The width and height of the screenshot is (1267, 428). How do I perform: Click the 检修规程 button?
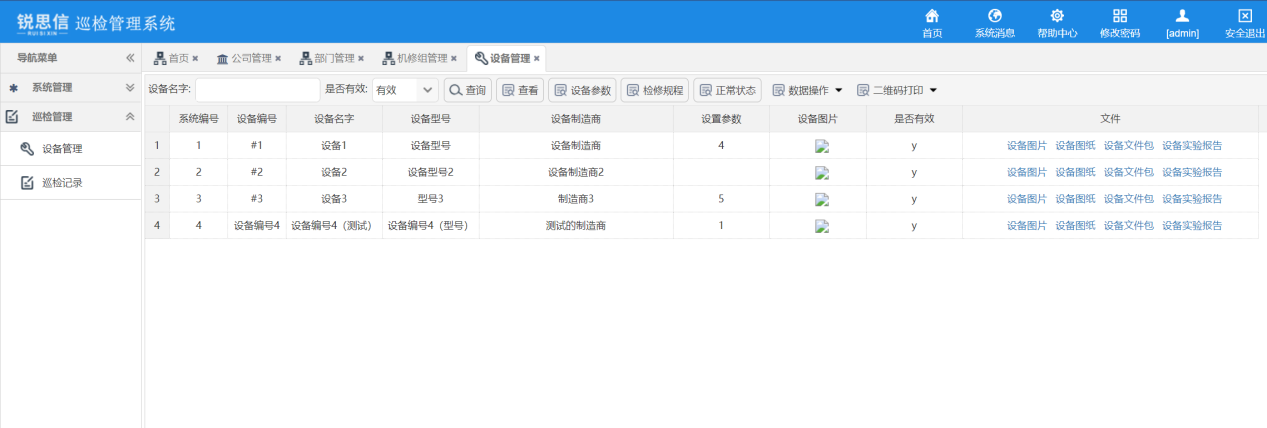click(x=655, y=90)
